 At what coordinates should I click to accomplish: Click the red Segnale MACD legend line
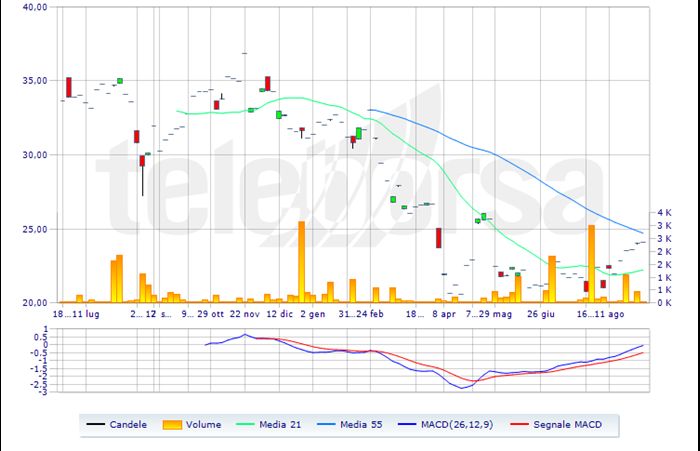tap(519, 424)
